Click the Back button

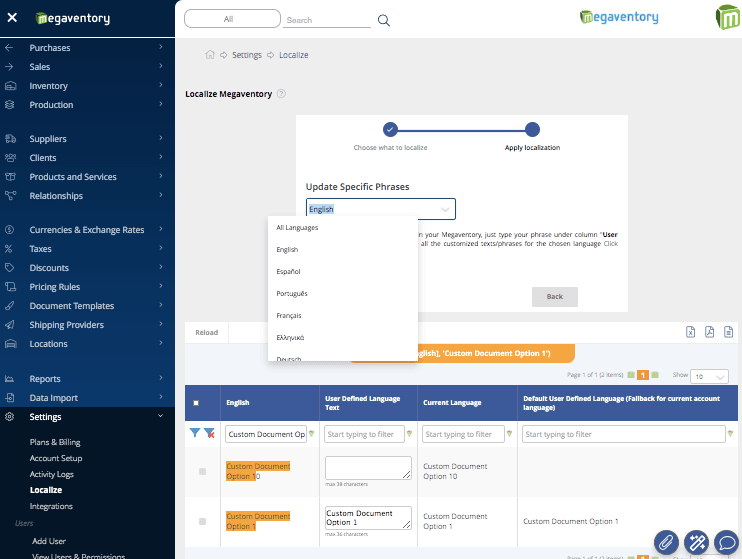pos(554,297)
